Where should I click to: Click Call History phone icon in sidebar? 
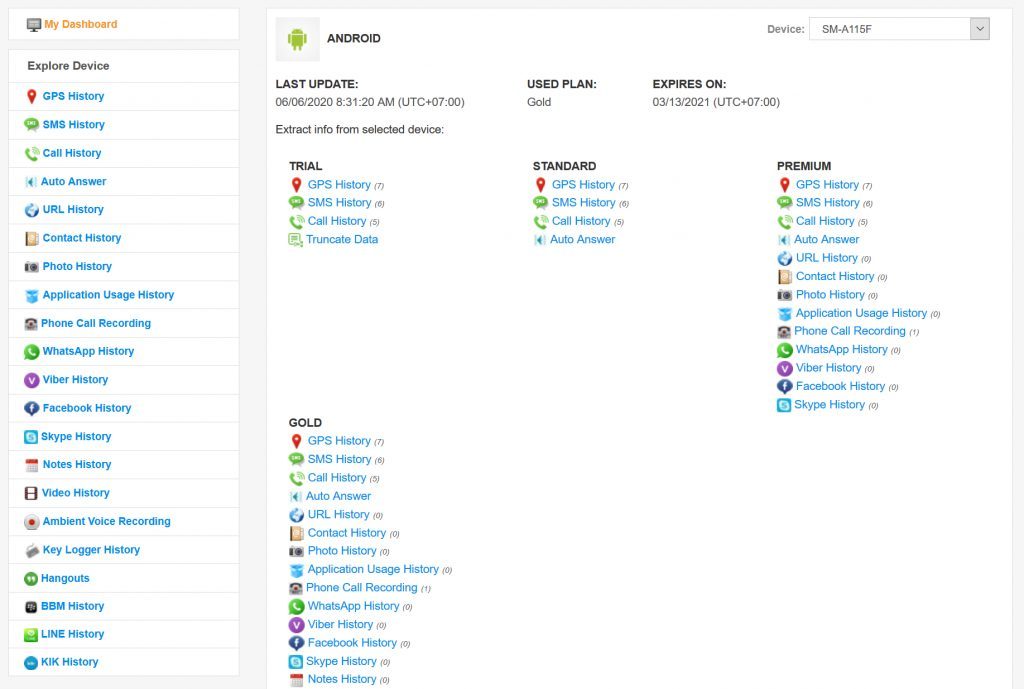click(31, 153)
